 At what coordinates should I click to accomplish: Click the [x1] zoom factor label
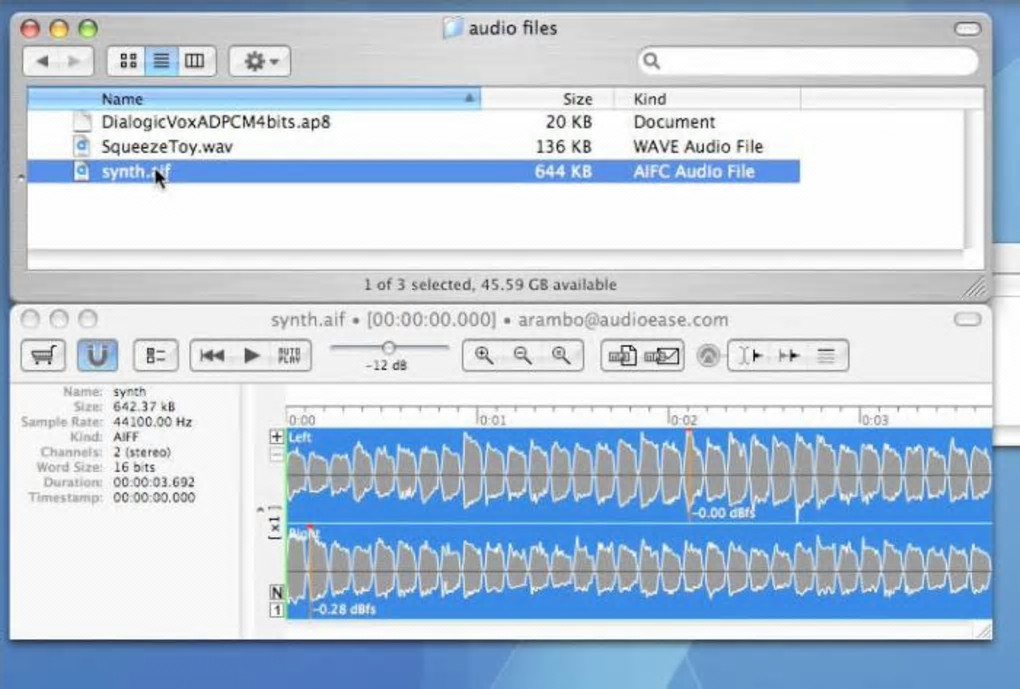(276, 523)
